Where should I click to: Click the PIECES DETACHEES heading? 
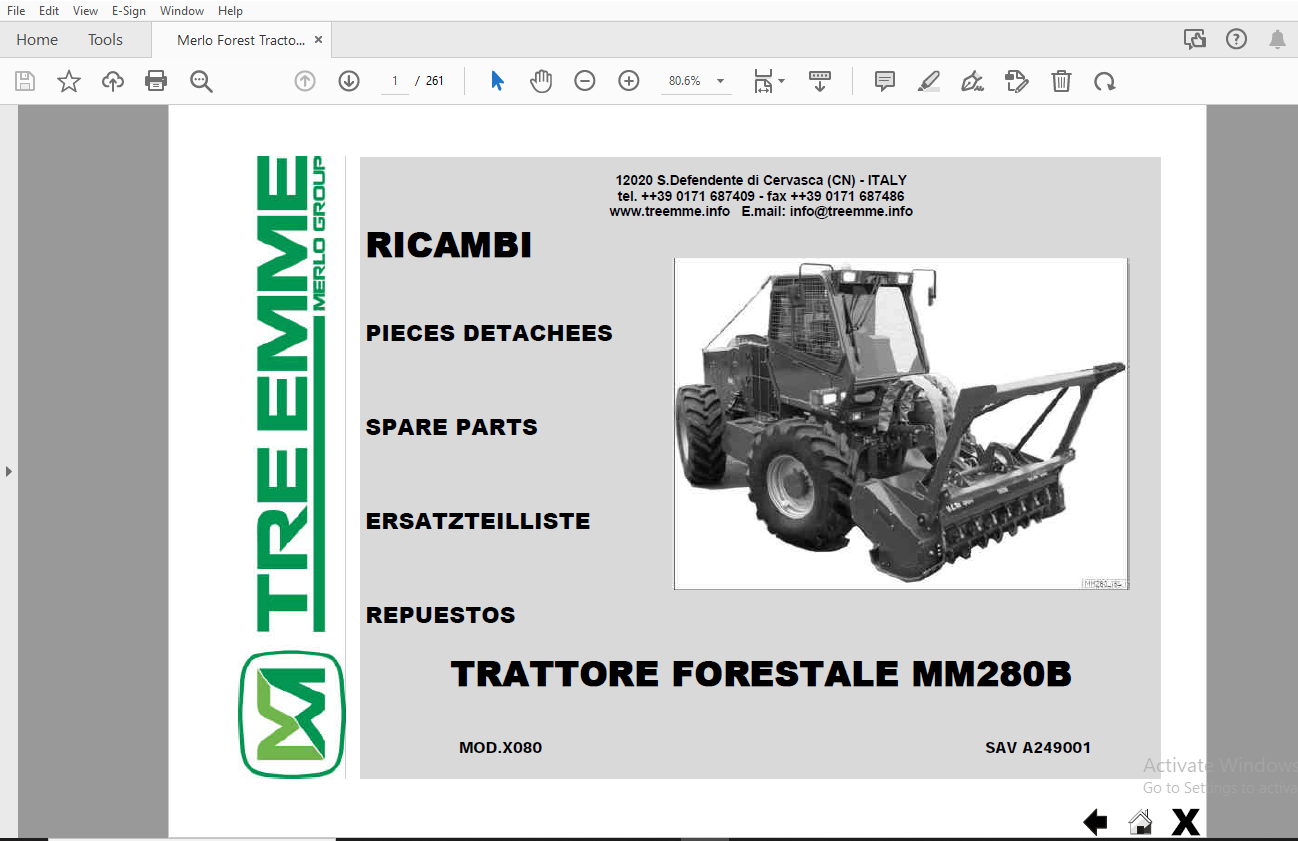click(x=489, y=333)
